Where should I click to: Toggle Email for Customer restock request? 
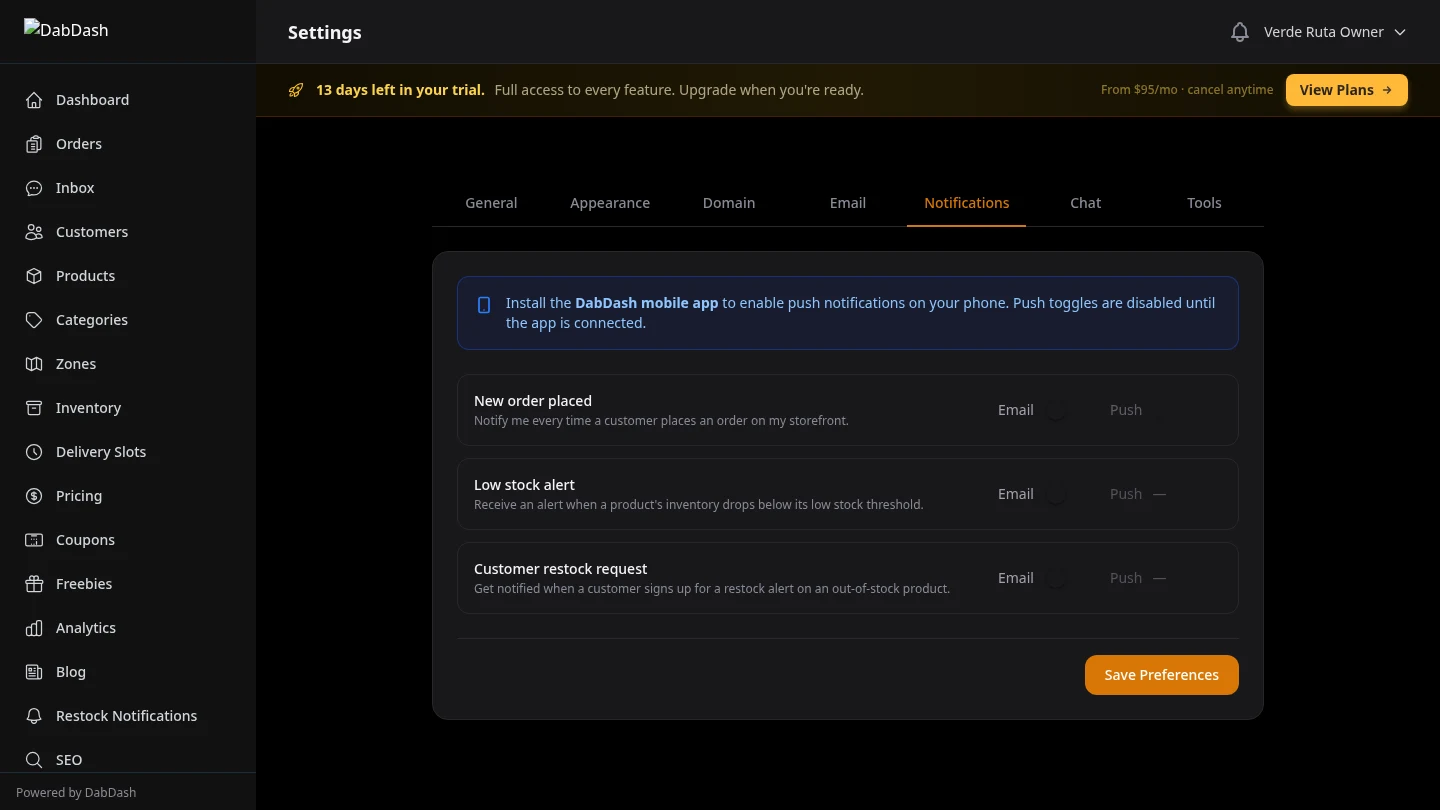[1056, 577]
